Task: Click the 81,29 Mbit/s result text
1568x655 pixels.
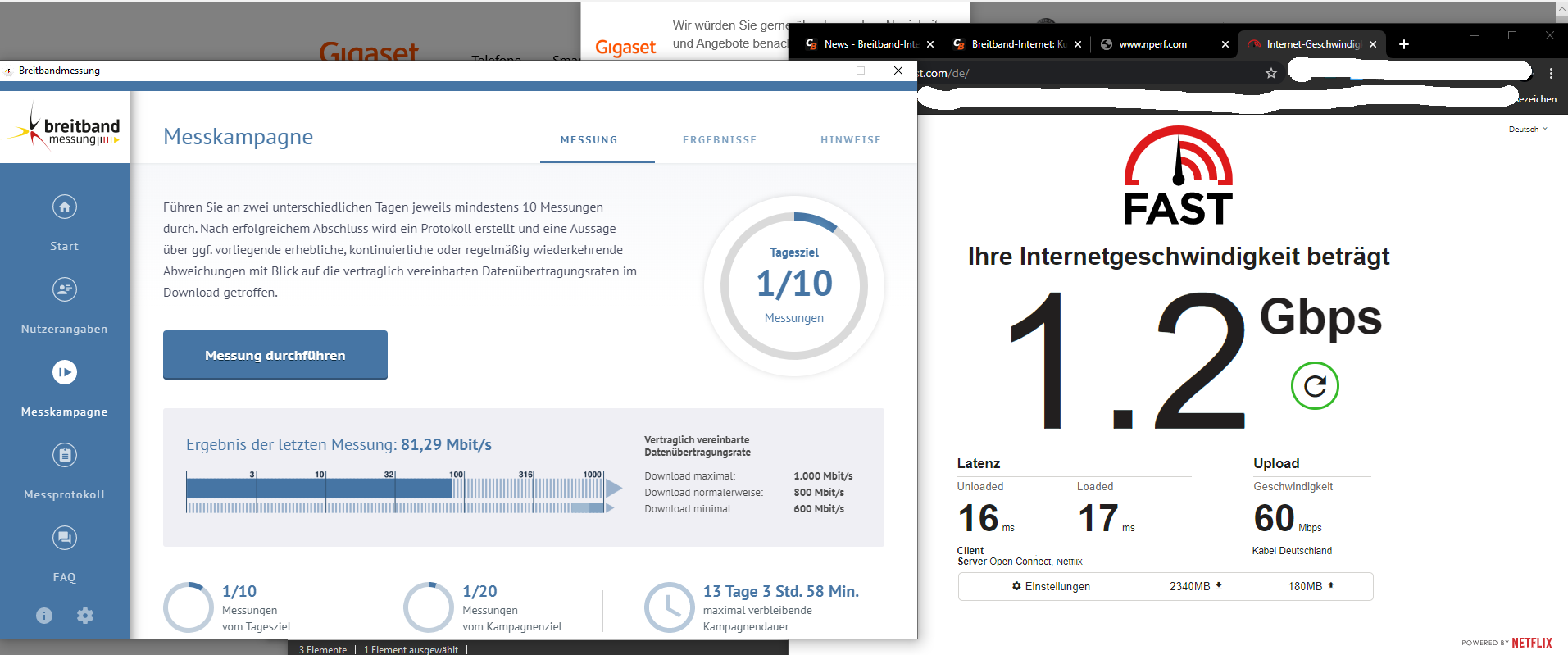Action: 446,445
